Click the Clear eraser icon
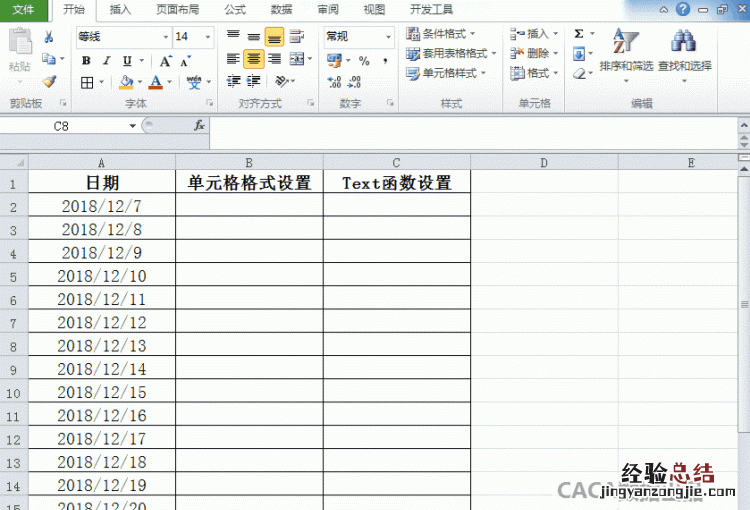Viewport: 750px width, 510px height. tap(579, 74)
